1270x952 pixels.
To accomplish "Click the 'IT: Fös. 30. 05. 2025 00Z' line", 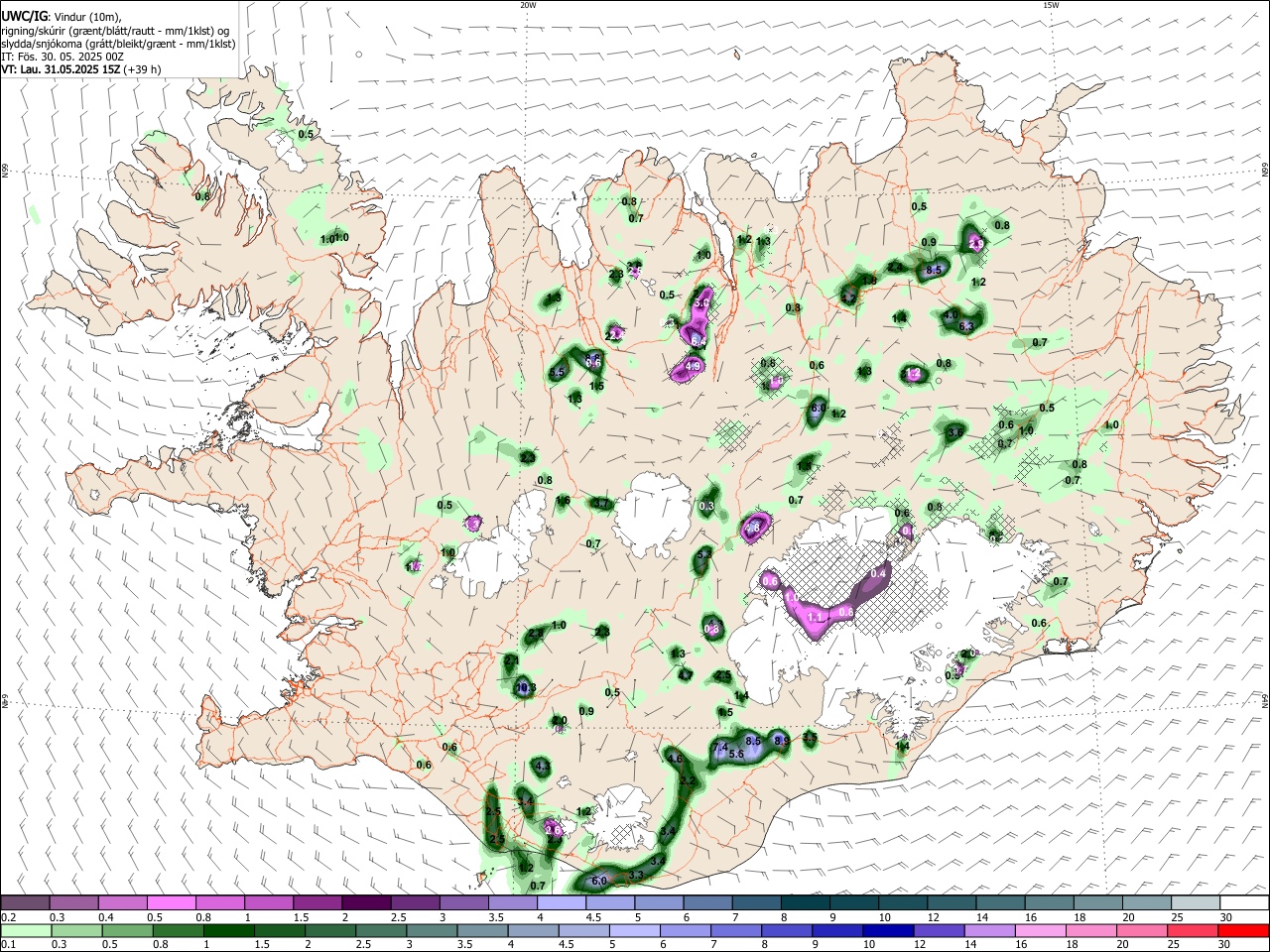I will click(63, 57).
